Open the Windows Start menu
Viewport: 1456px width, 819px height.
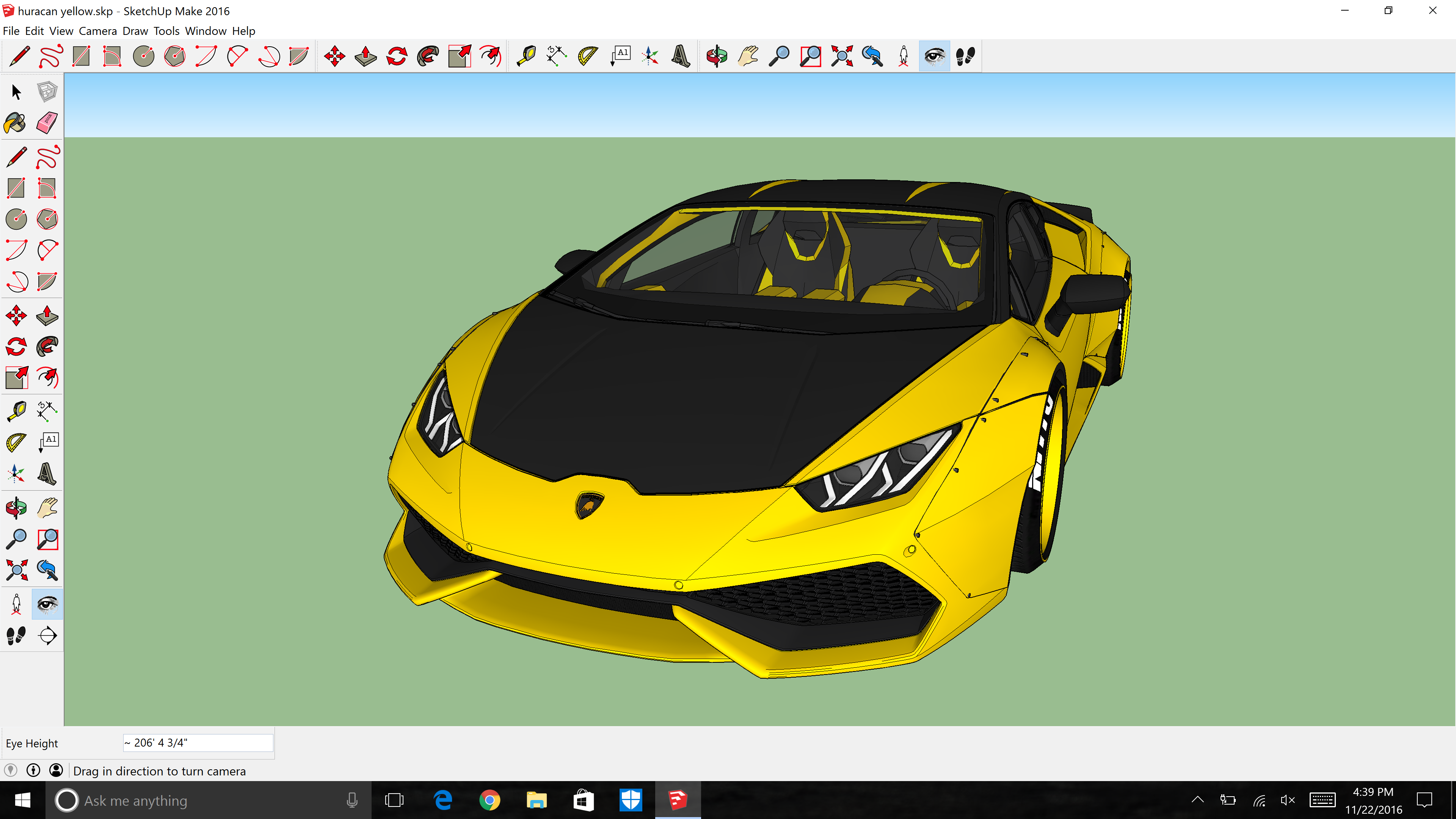point(23,800)
